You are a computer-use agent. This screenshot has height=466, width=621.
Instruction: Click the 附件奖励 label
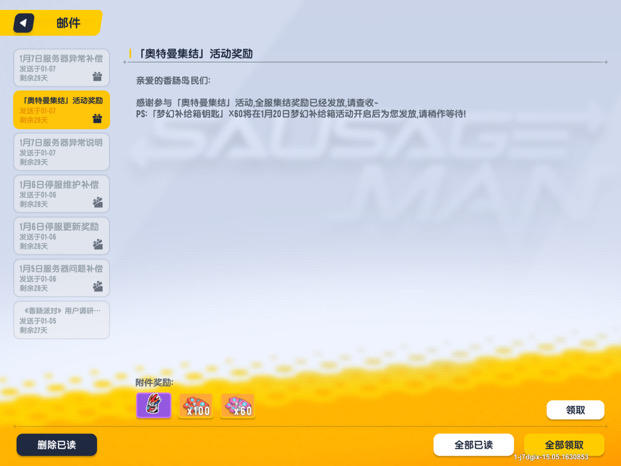(154, 382)
